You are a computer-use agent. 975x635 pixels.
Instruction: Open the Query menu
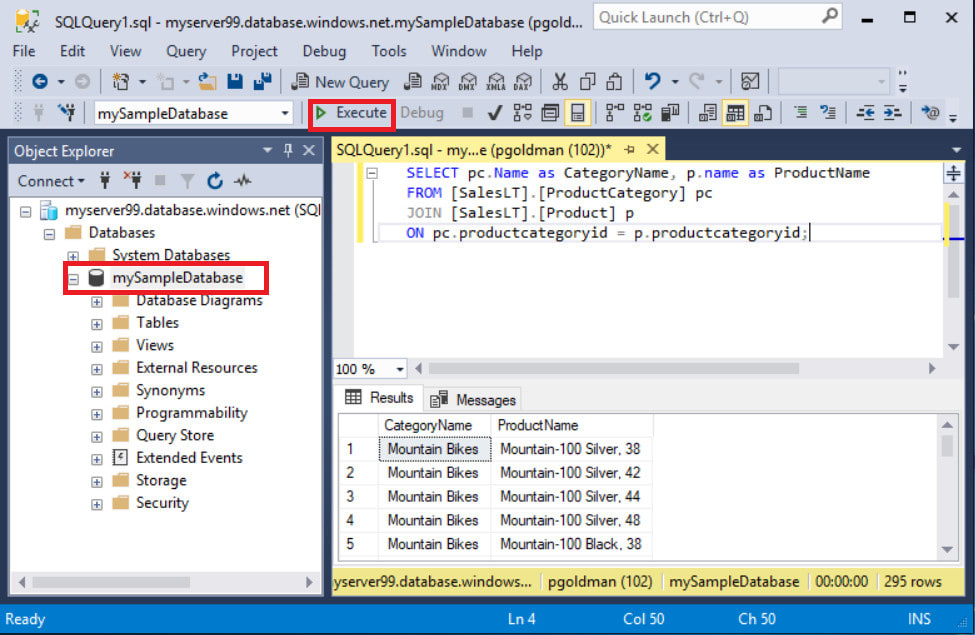coord(186,51)
